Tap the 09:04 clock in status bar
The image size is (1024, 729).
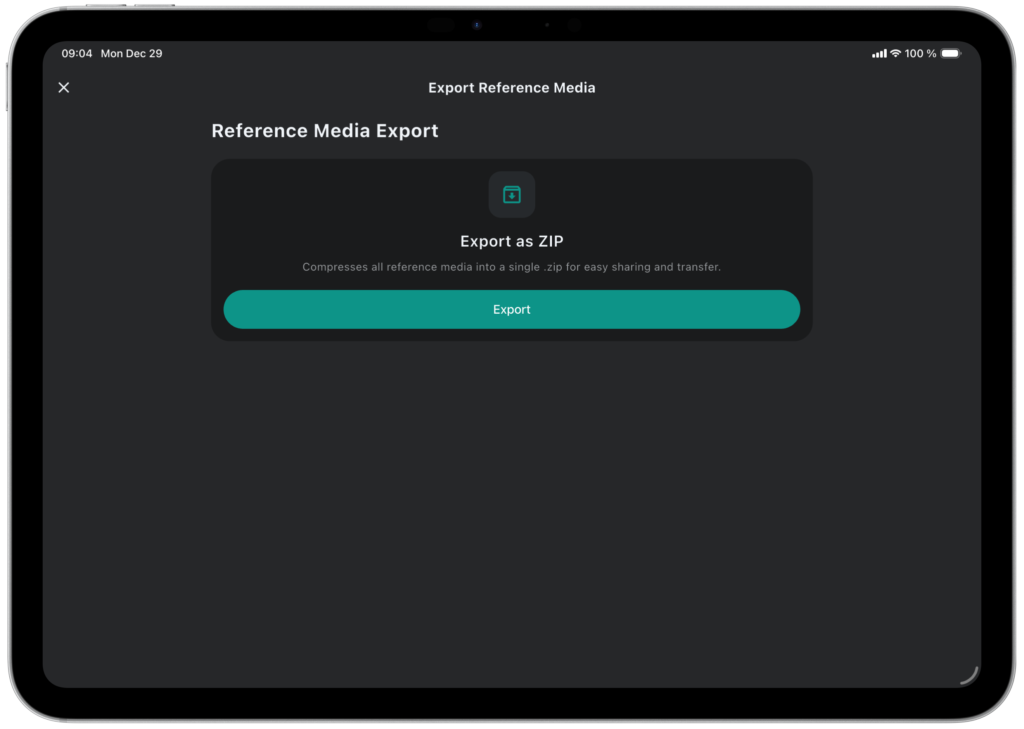click(77, 54)
